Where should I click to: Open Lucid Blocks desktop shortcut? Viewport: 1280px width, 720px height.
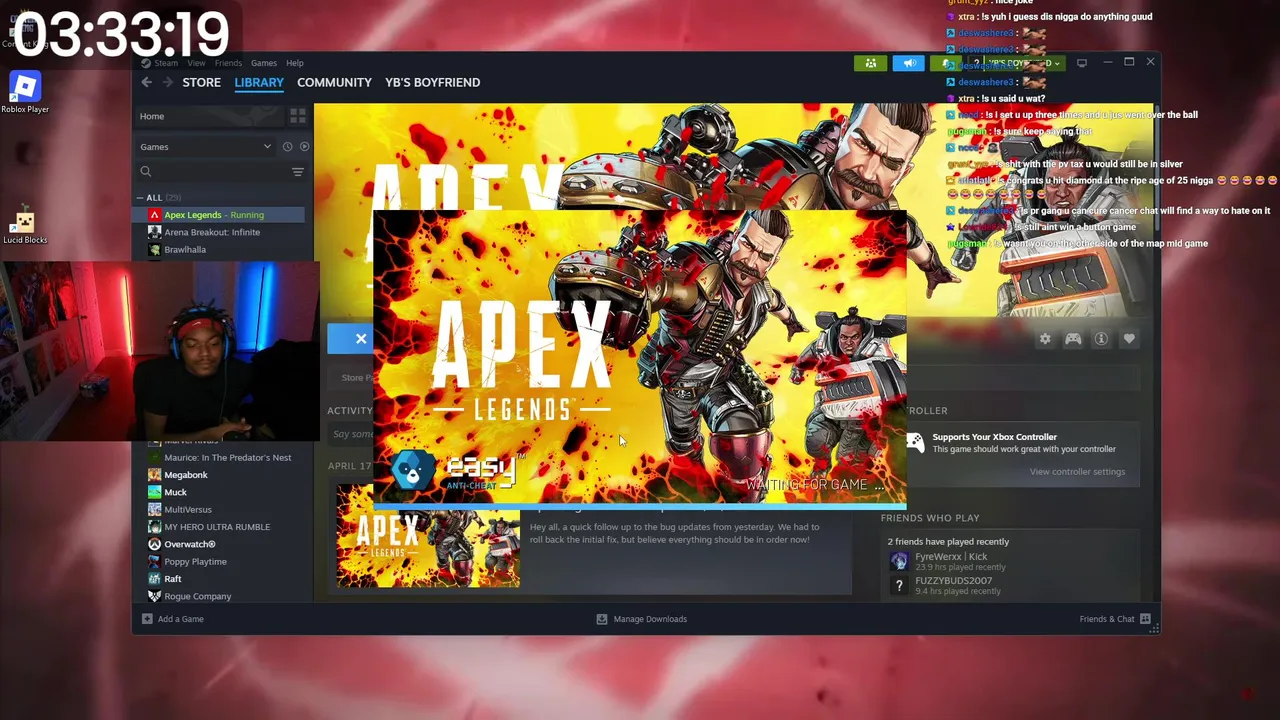25,225
